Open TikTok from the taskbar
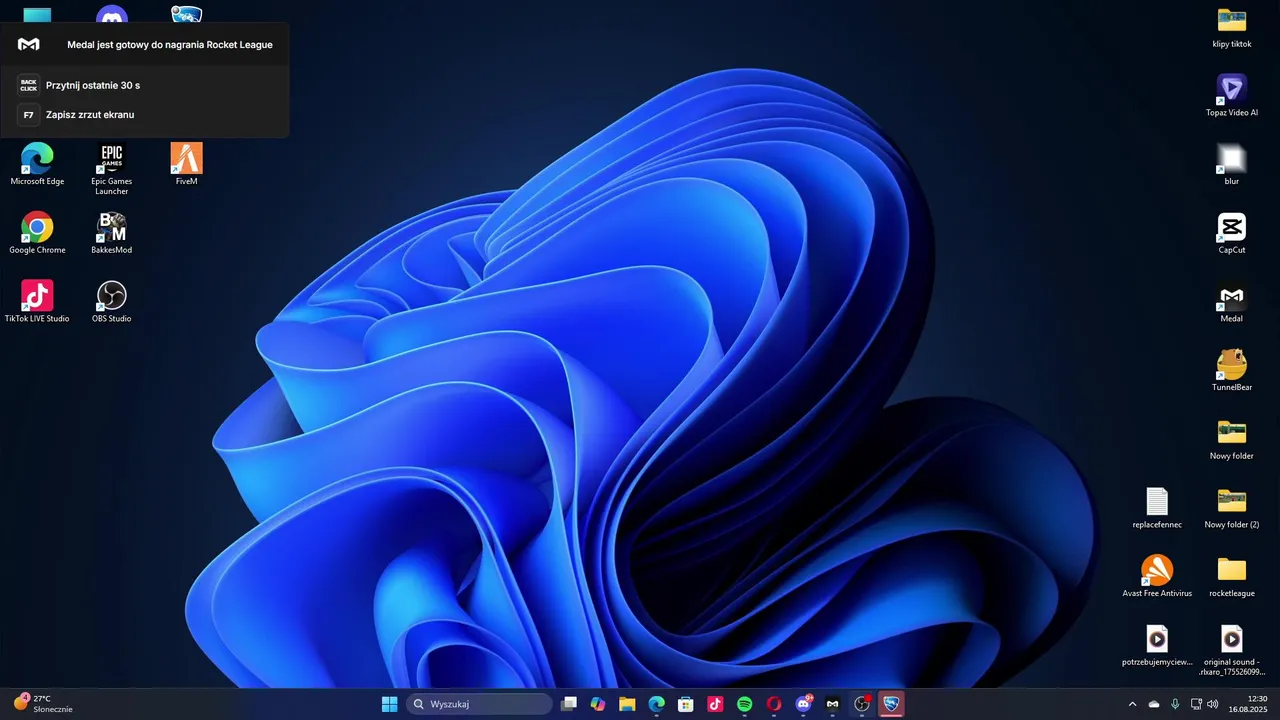The image size is (1280, 720). [x=715, y=704]
